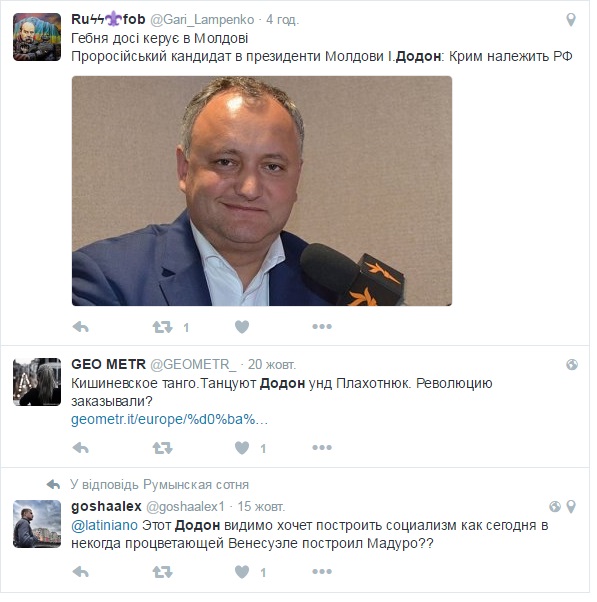Open the GEO METR profile avatar

point(37,382)
